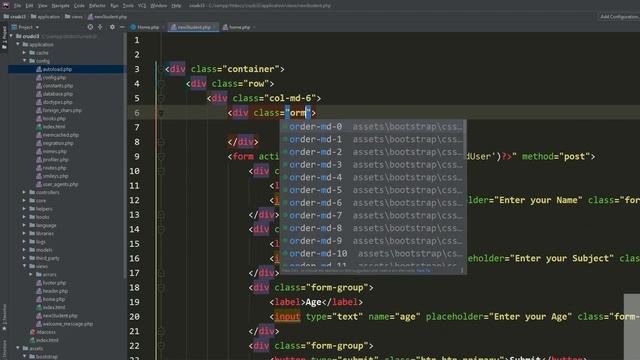
Task: Collapse the views folder
Action: pos(24,266)
